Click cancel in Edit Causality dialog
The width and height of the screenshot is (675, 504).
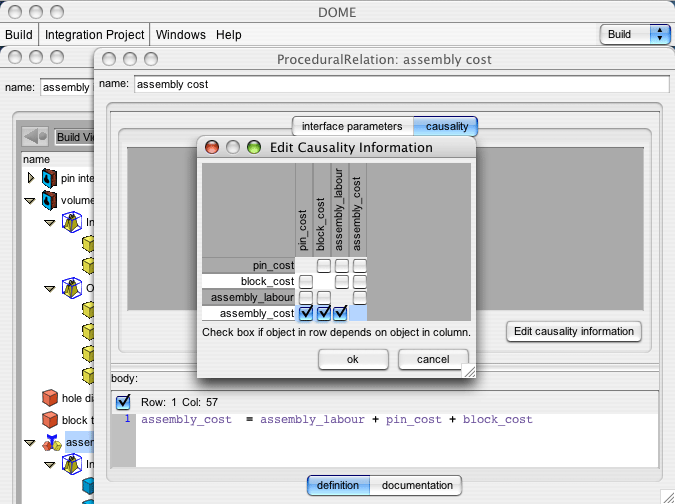(x=433, y=359)
